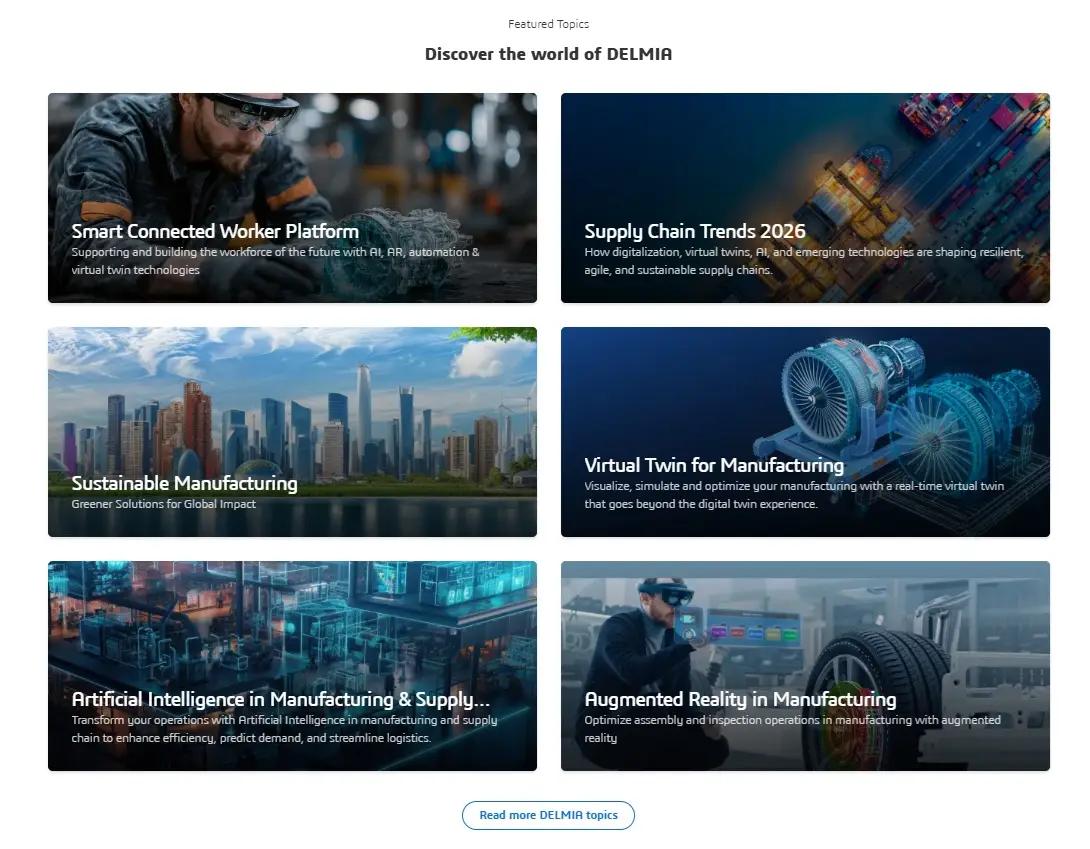Click the 'Transform your operations' description text
1090x849 pixels.
(x=284, y=729)
